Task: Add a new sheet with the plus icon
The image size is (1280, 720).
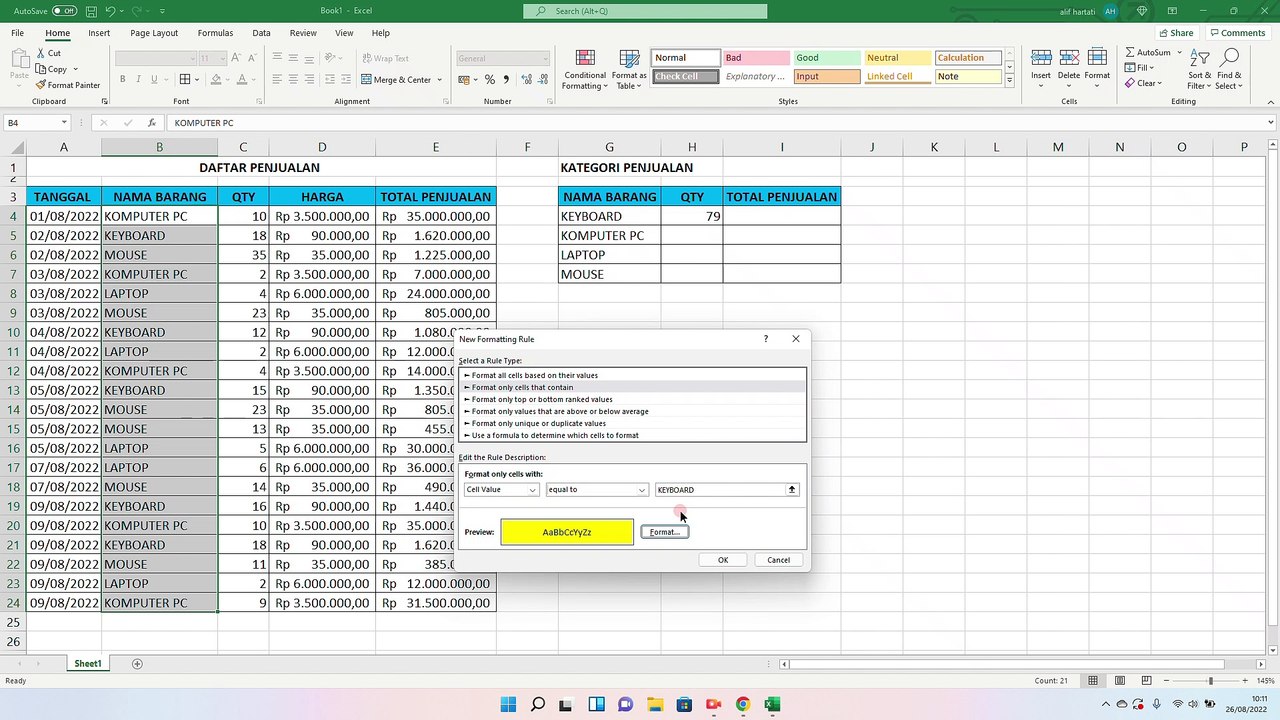Action: pos(137,664)
